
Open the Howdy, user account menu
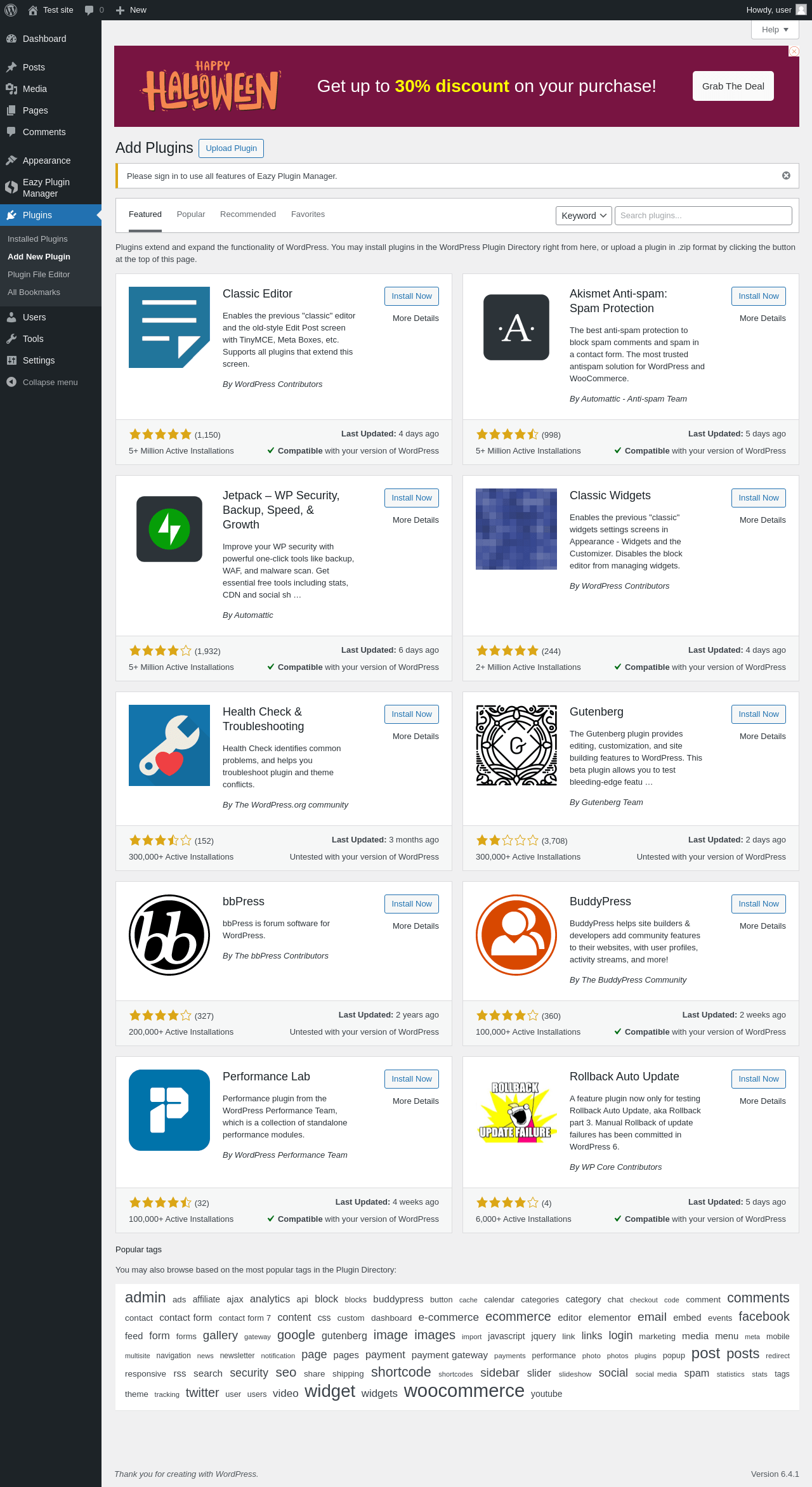coord(776,10)
